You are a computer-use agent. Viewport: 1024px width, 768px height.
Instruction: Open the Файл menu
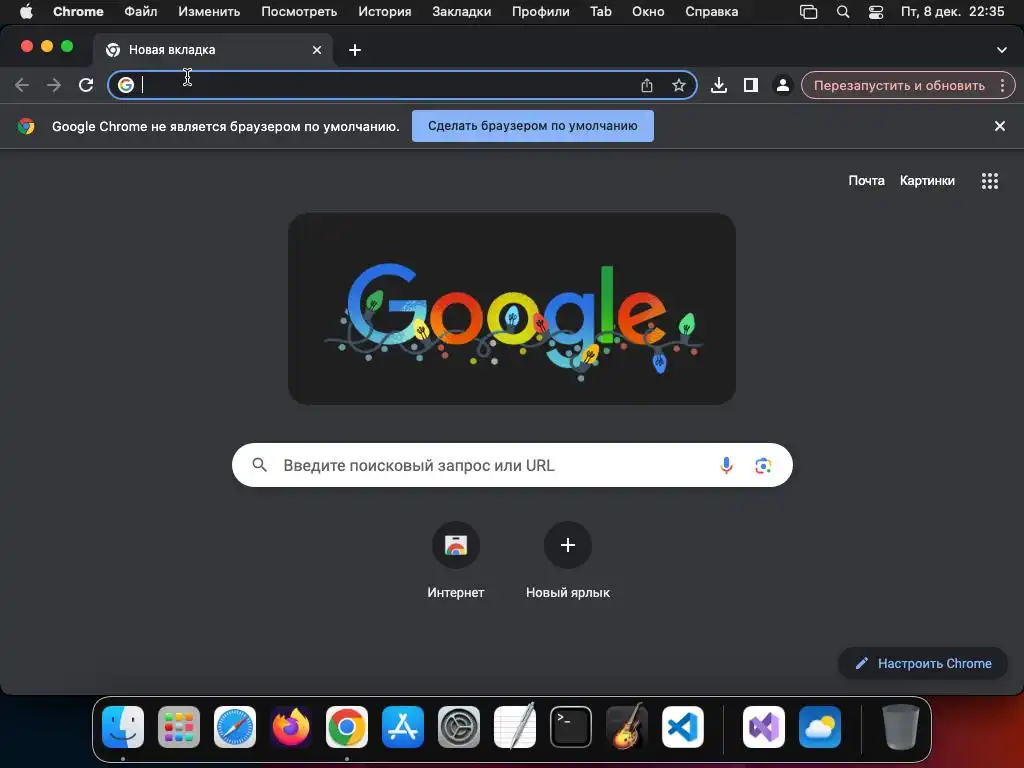coord(140,12)
